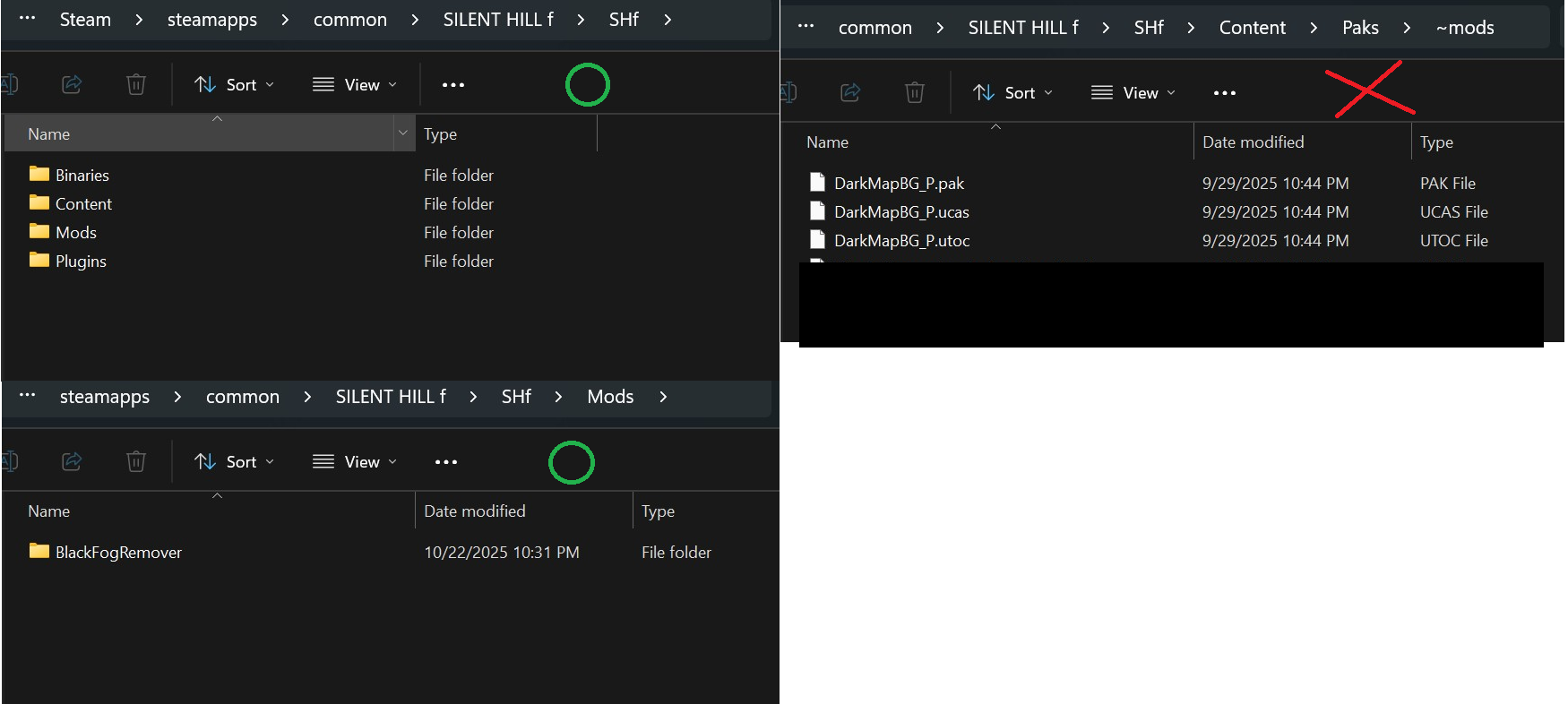
Task: Click 10/22/2025 10:31 PM date cell
Action: [x=502, y=553]
